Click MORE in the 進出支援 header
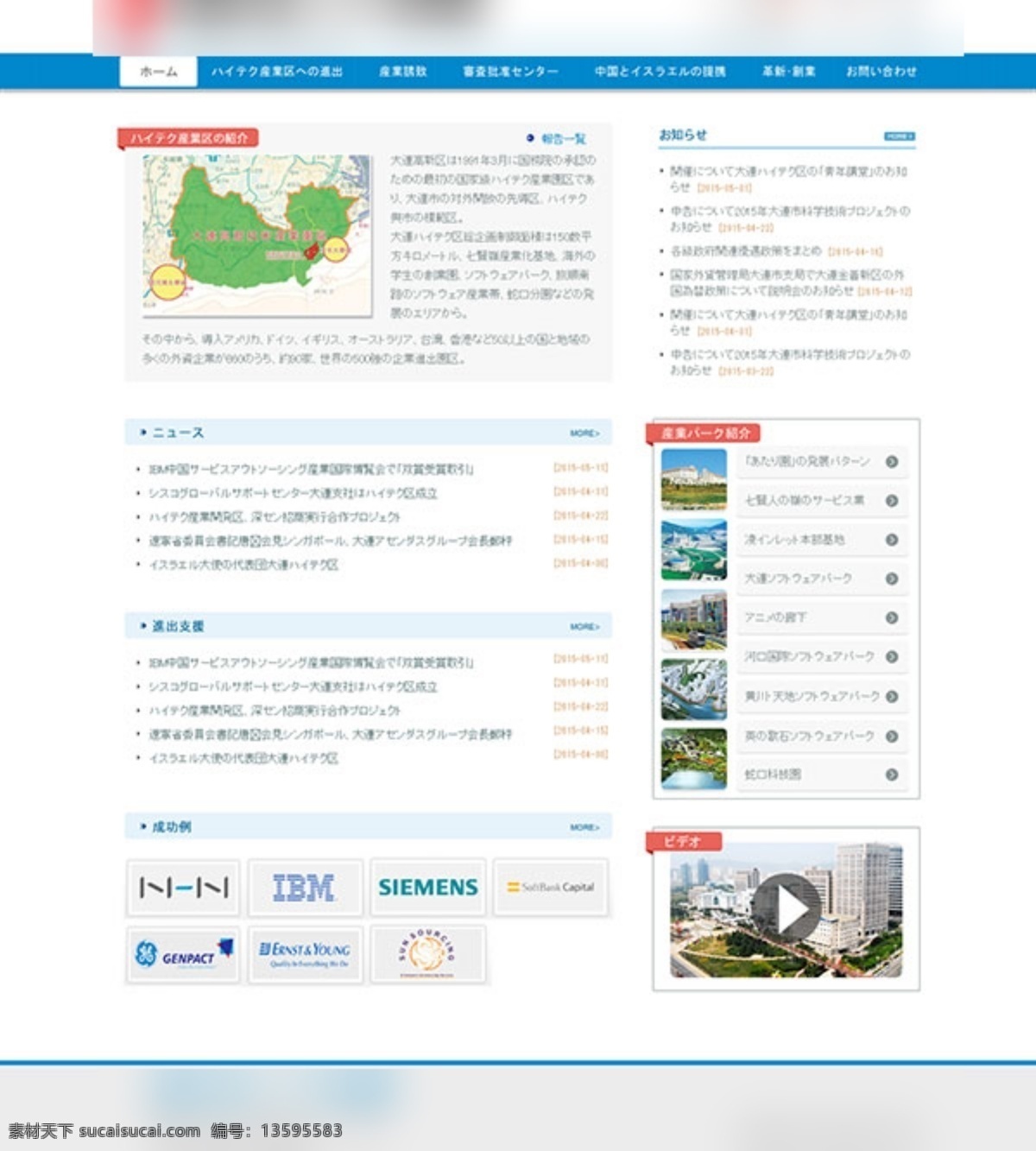1036x1151 pixels. click(x=584, y=626)
